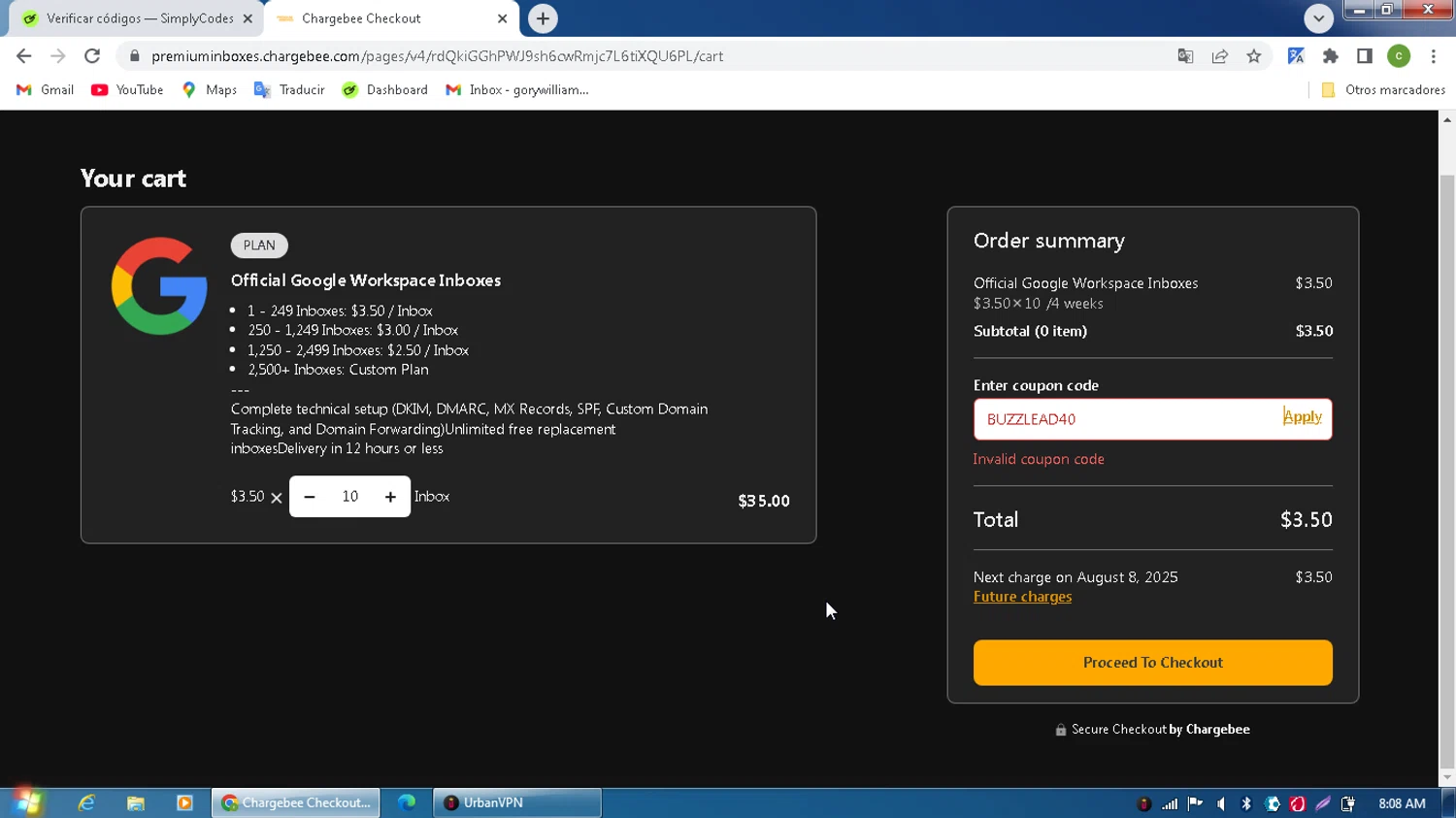
Task: Open the Inbox gorywilliam bookmark
Action: pyautogui.click(x=517, y=89)
